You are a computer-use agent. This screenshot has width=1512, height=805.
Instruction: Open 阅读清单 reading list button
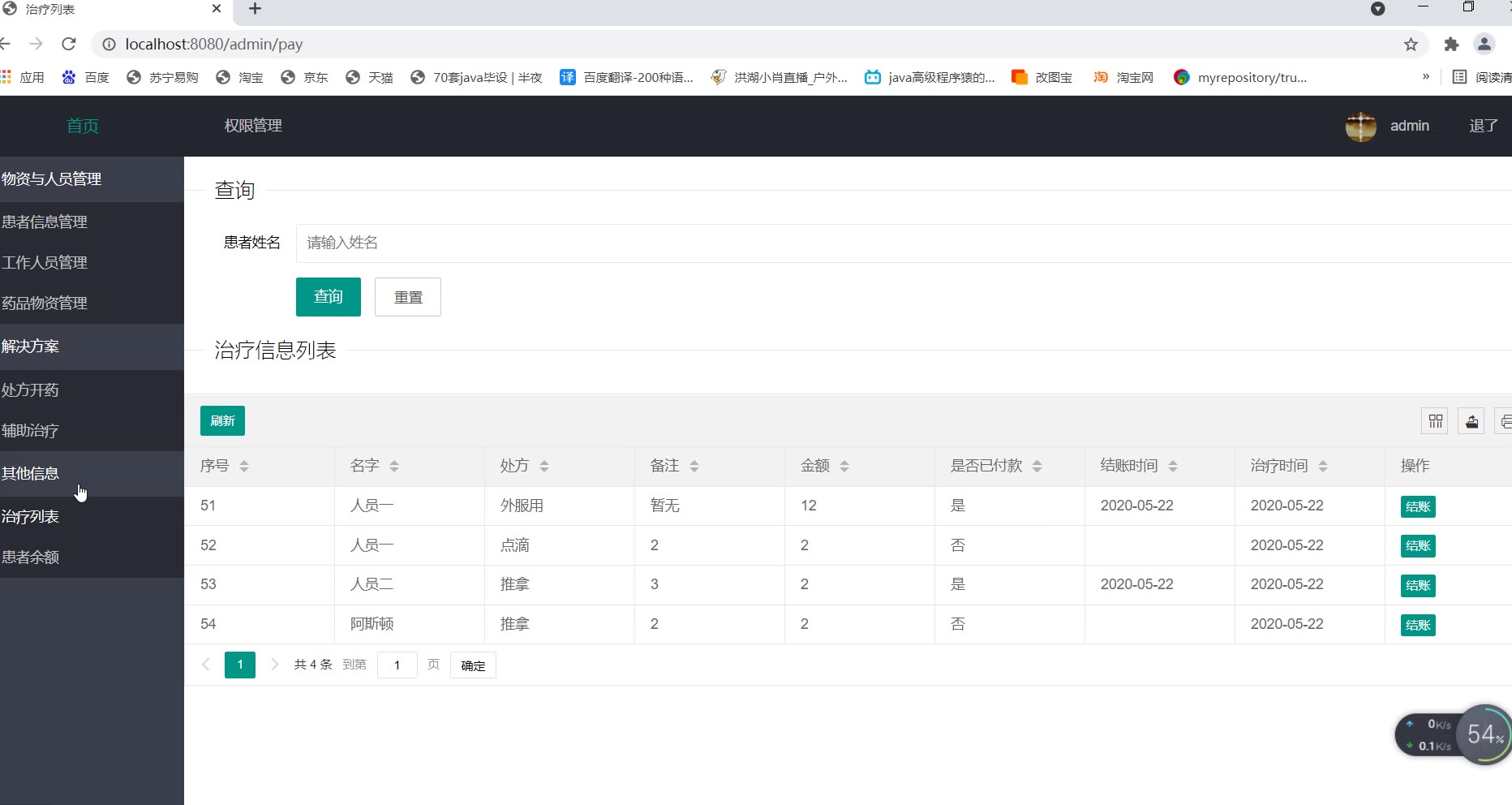click(x=1481, y=77)
